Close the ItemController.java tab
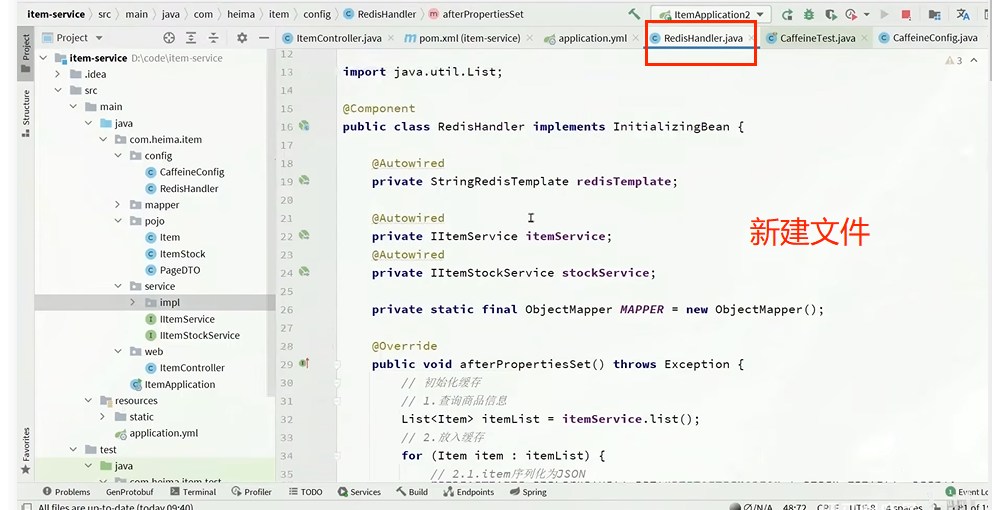The height and width of the screenshot is (510, 992). point(391,38)
